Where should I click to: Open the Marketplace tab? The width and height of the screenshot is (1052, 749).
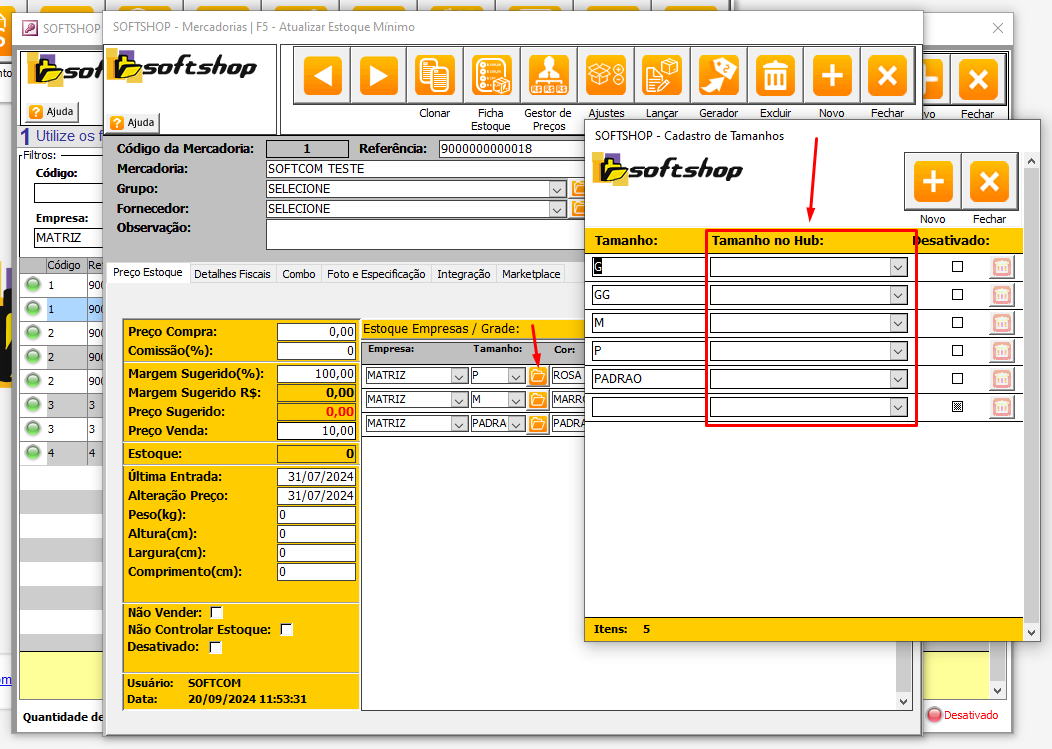[531, 274]
